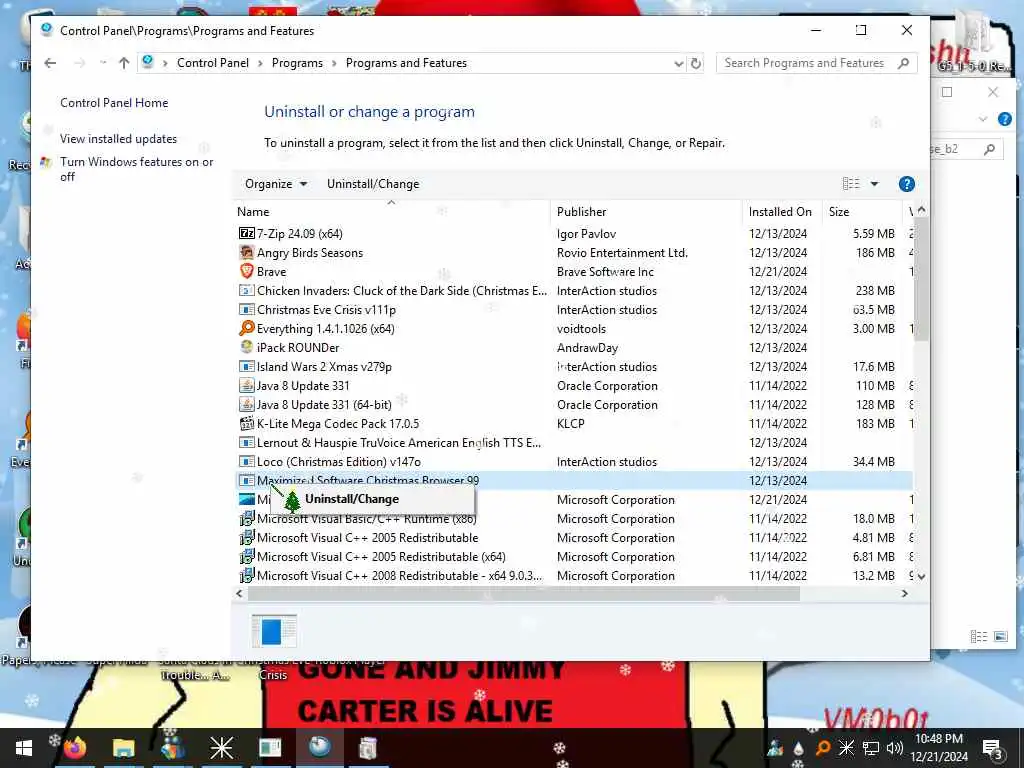
Task: Select the Everything 1.4.1.1026 magnifier icon
Action: point(246,328)
